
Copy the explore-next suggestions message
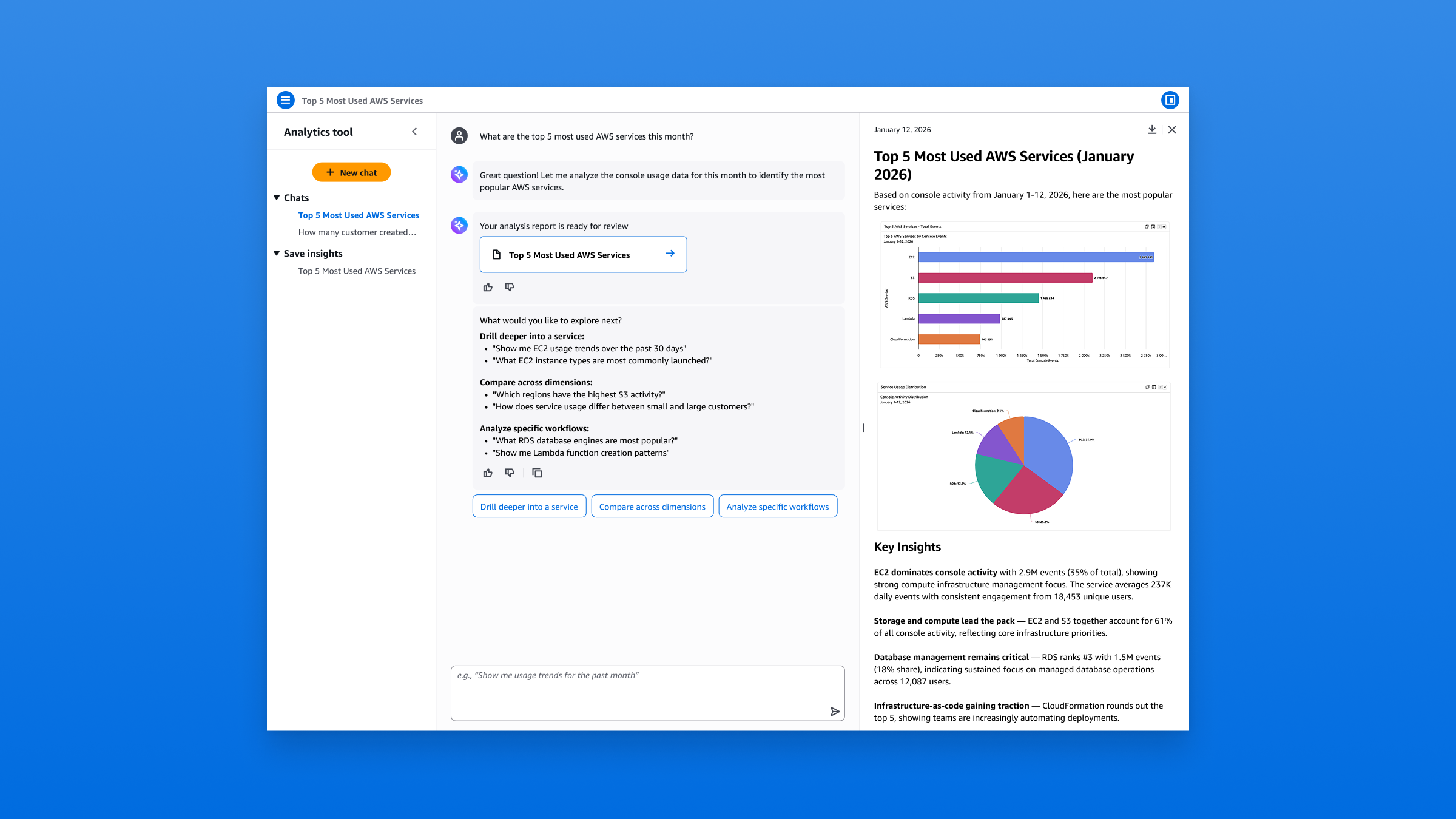click(x=537, y=473)
